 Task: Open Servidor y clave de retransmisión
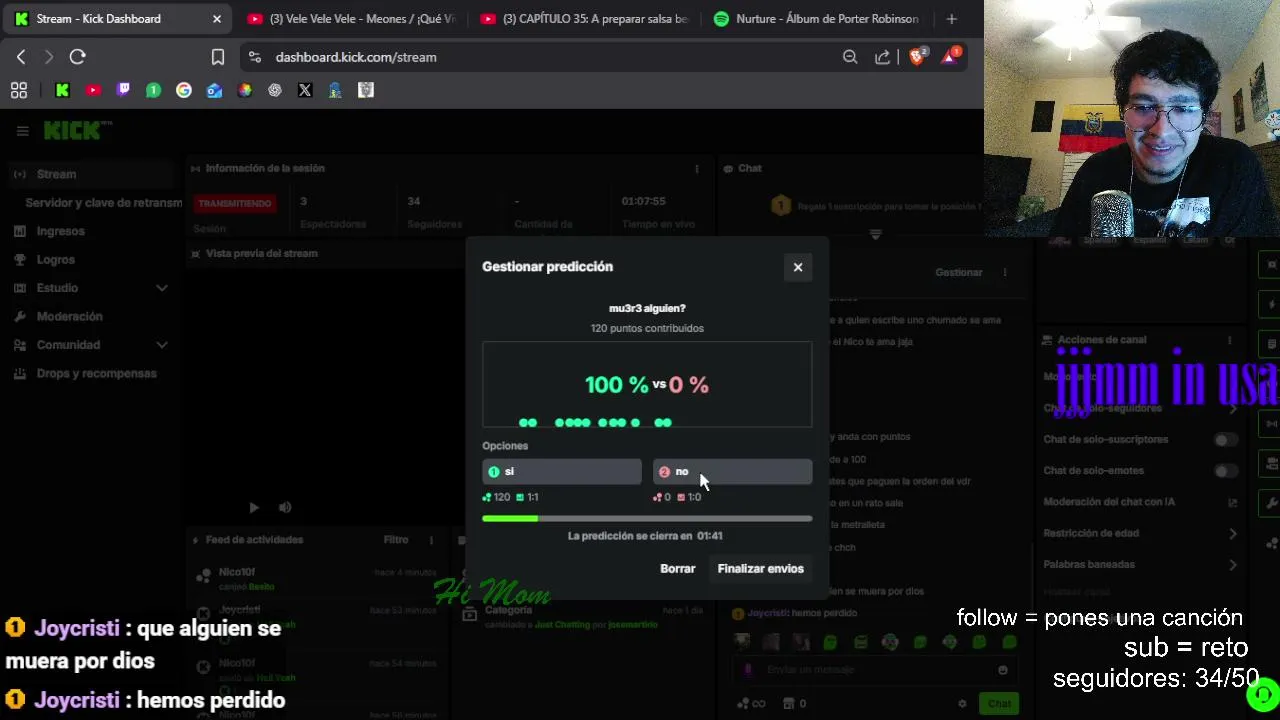point(103,202)
